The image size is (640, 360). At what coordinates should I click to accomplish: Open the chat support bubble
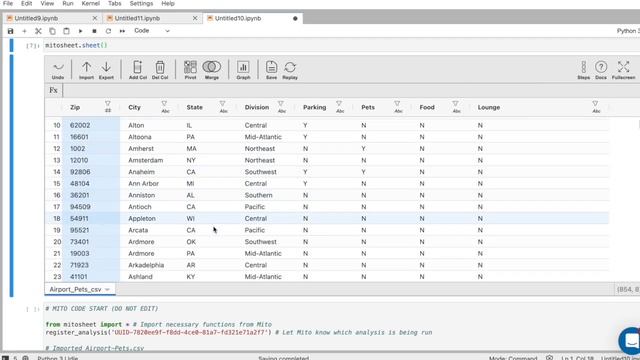[x=630, y=340]
